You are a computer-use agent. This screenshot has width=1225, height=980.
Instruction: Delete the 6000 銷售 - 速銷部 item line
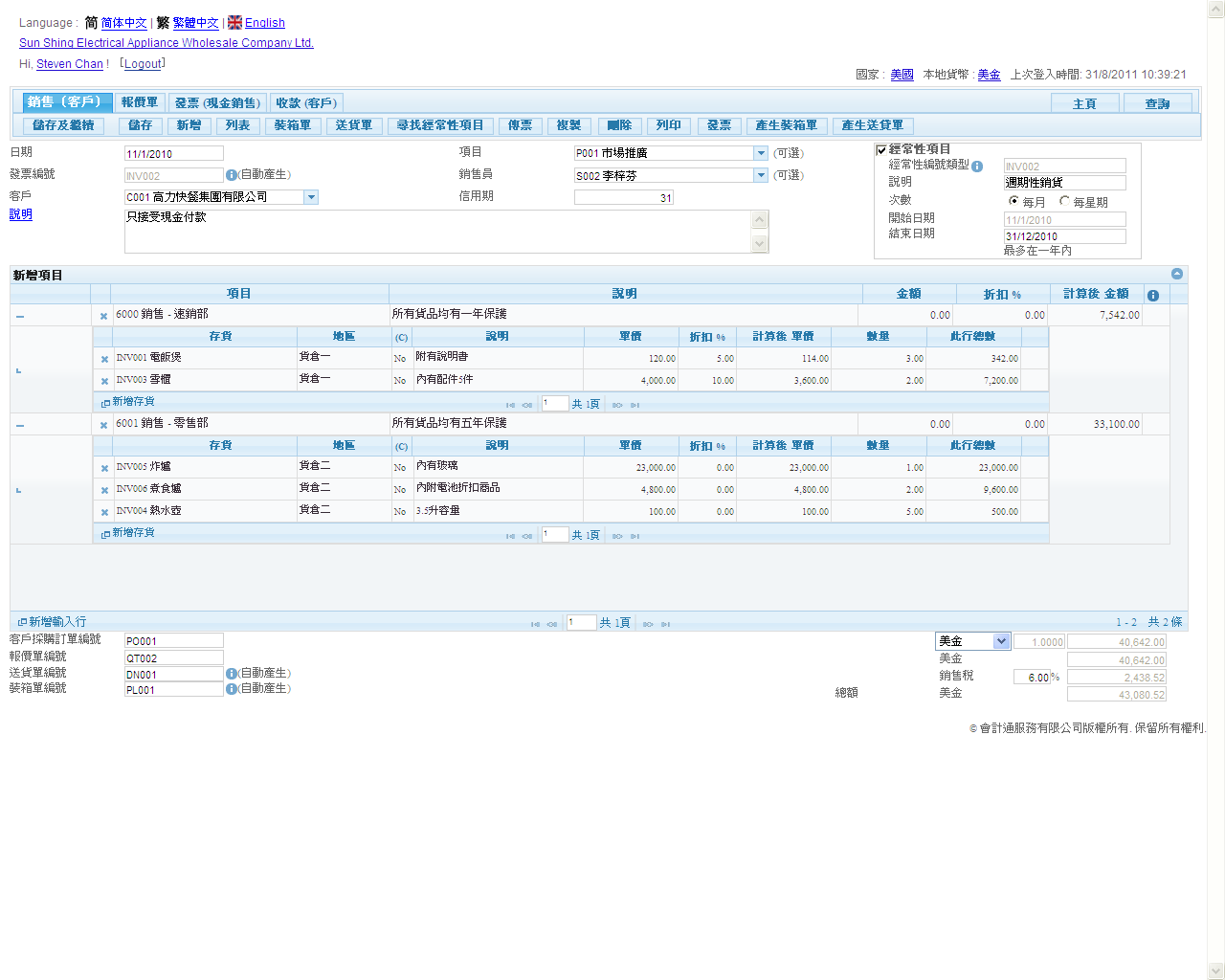[x=103, y=316]
